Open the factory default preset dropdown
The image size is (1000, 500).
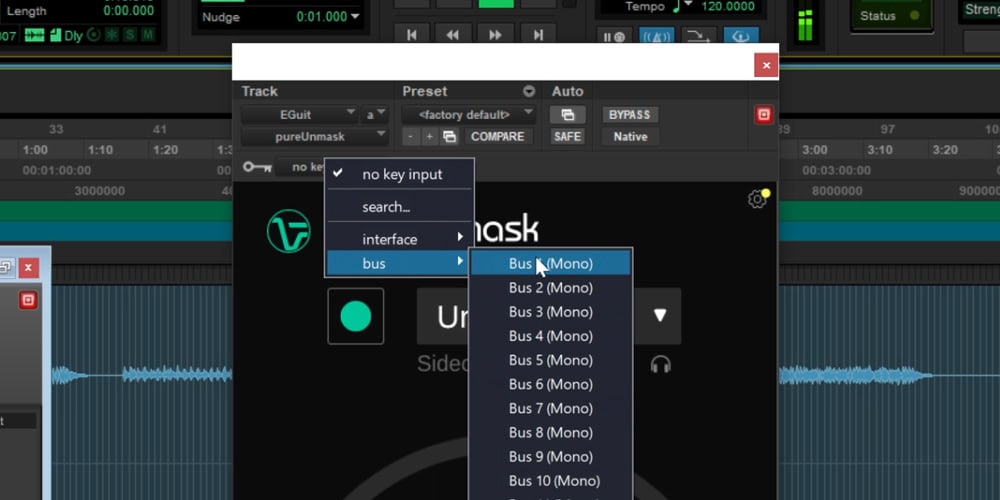tap(468, 115)
